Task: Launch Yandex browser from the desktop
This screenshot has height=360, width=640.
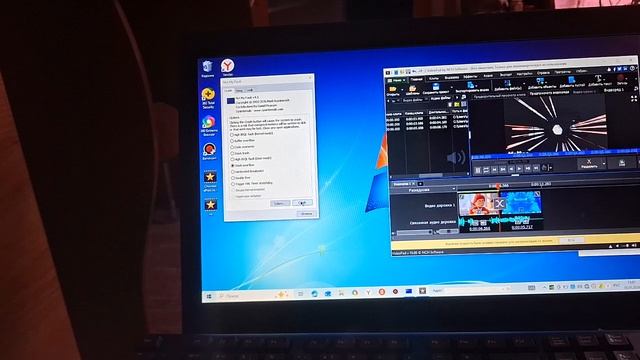Action: (227, 67)
